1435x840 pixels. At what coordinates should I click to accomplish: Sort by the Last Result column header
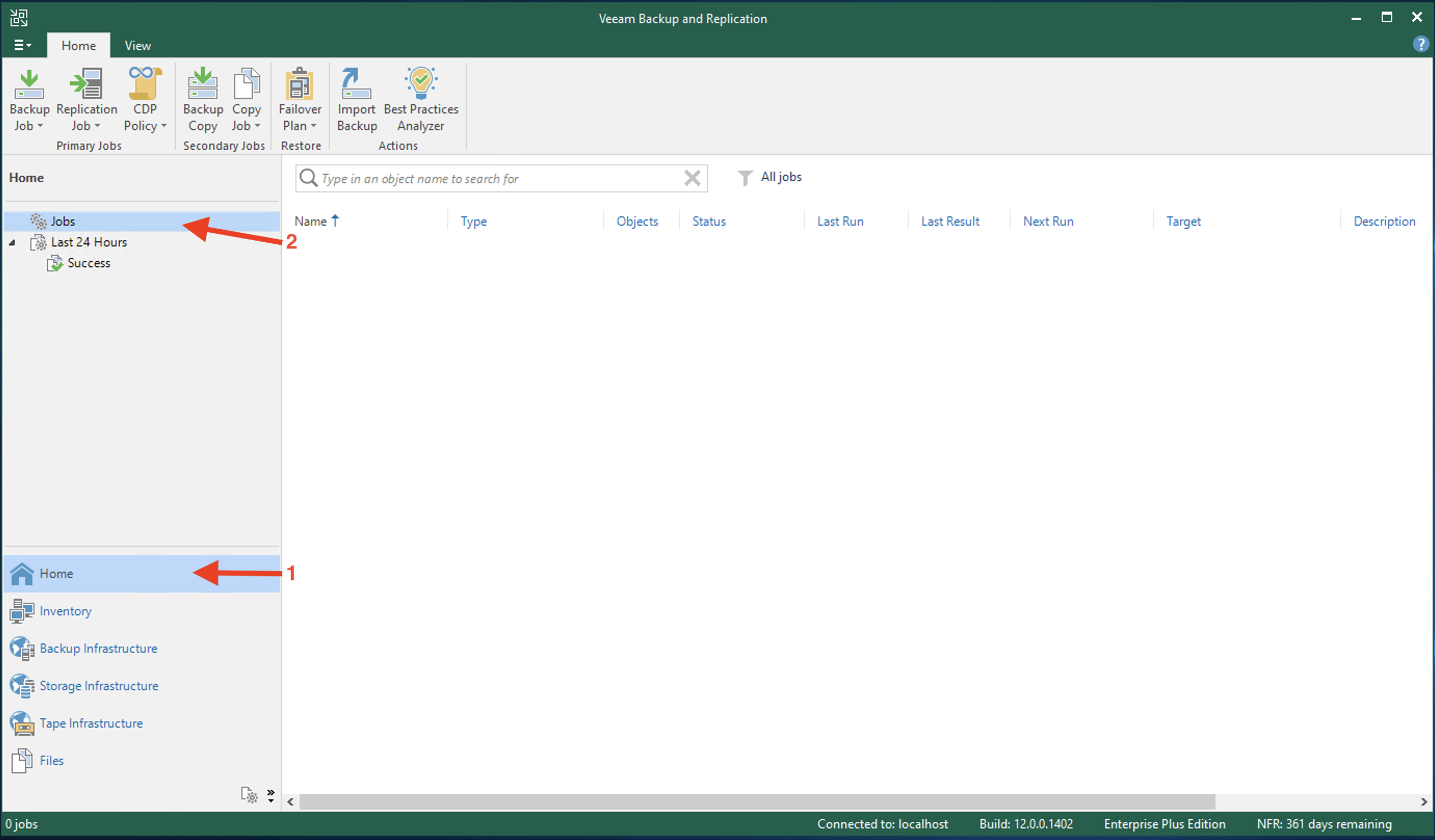click(x=950, y=221)
